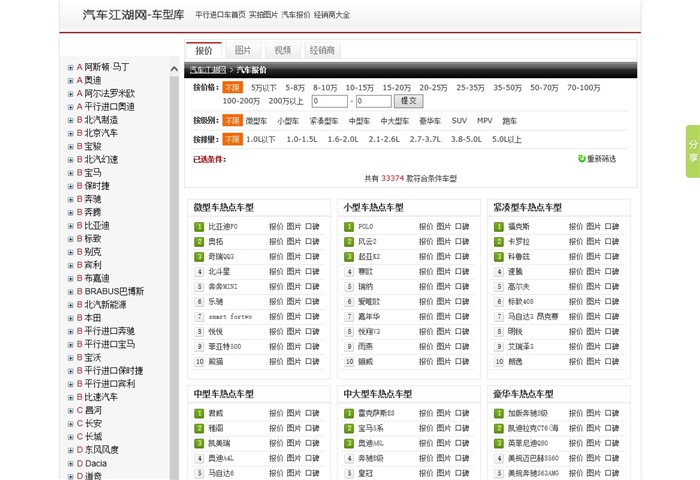Open 图片 for 北斗星

(x=293, y=271)
